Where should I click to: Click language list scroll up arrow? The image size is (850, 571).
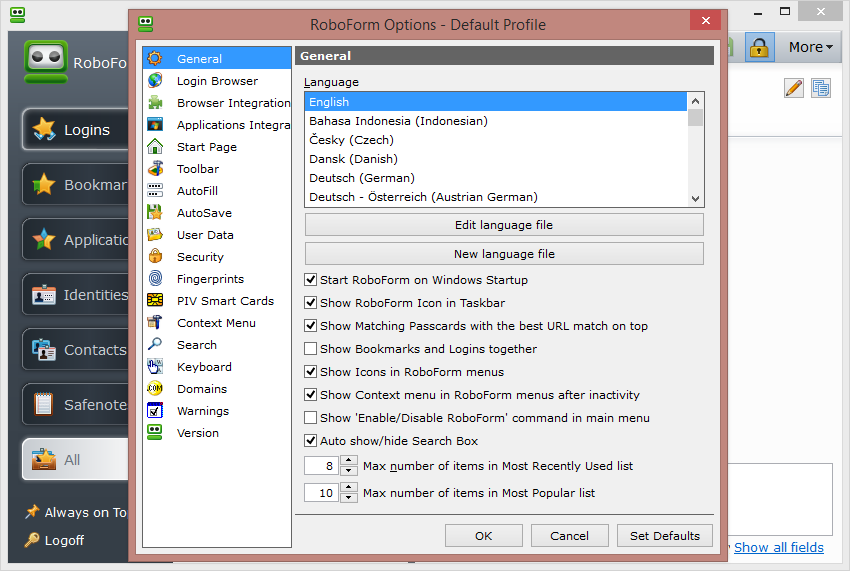(696, 101)
